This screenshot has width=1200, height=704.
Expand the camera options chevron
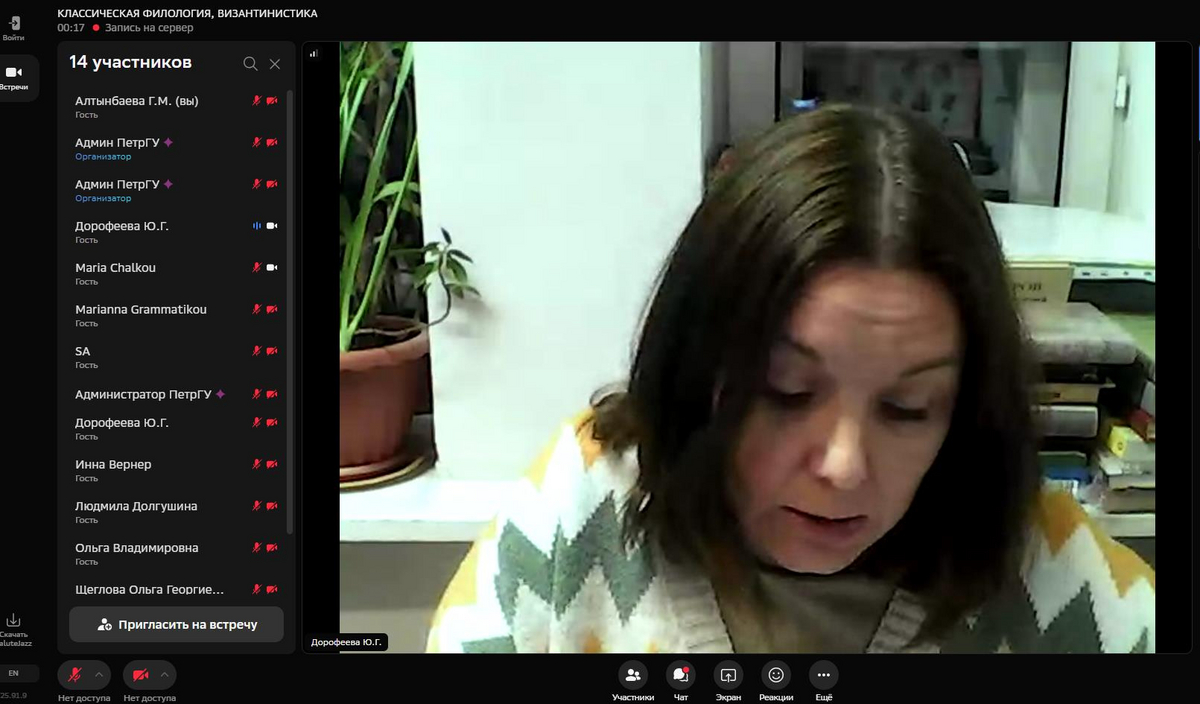(166, 675)
